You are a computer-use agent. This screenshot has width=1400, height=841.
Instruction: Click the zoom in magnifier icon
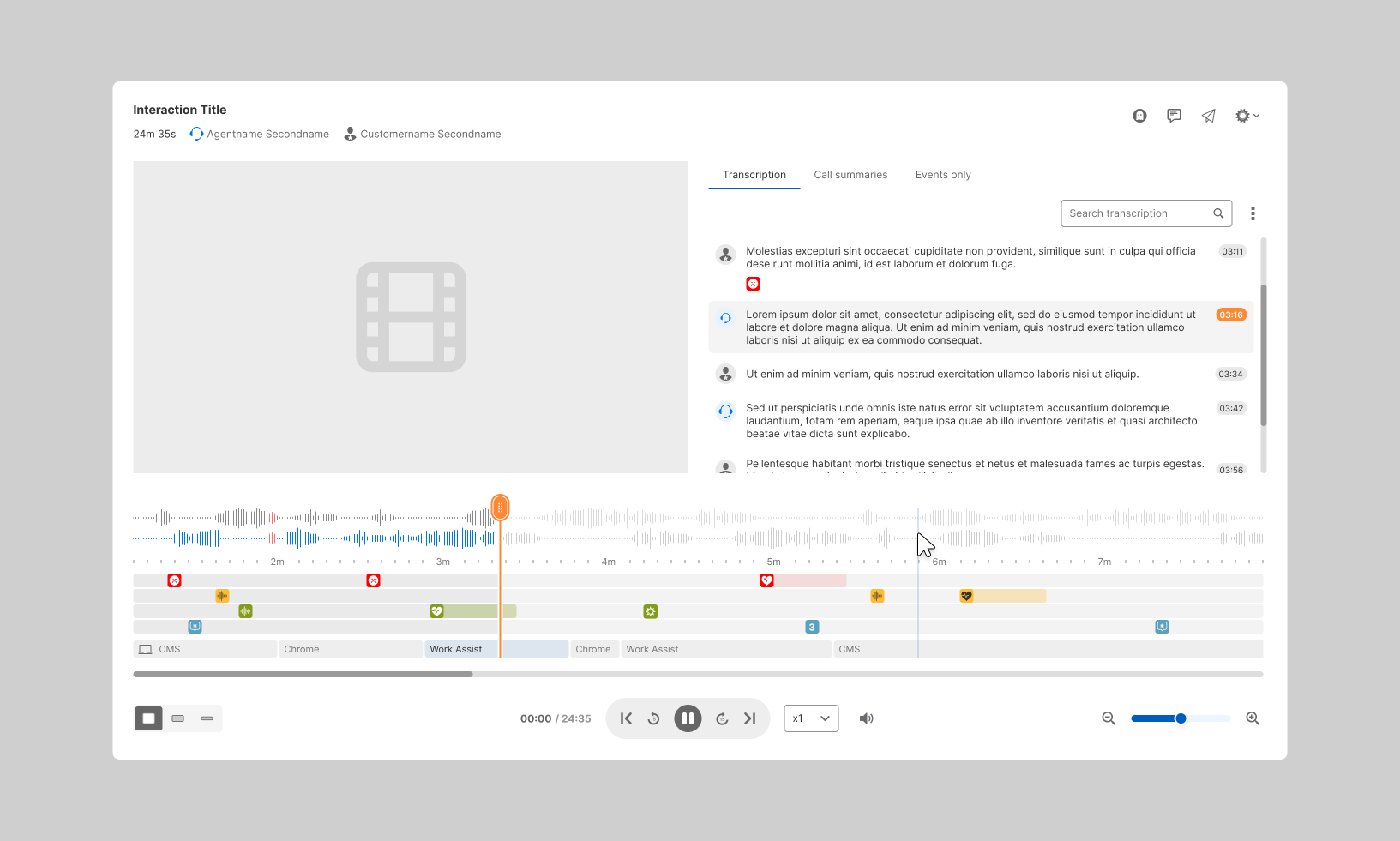1253,718
